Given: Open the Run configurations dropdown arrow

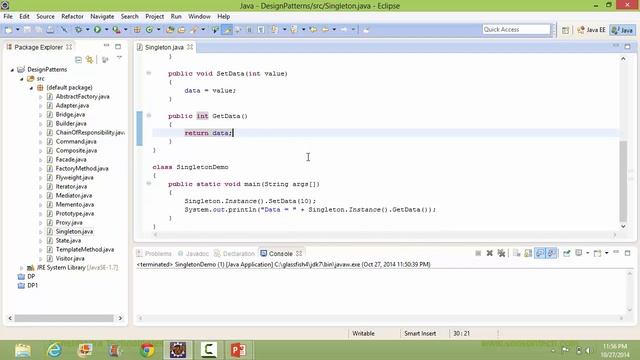Looking at the screenshot, I should click(106, 30).
